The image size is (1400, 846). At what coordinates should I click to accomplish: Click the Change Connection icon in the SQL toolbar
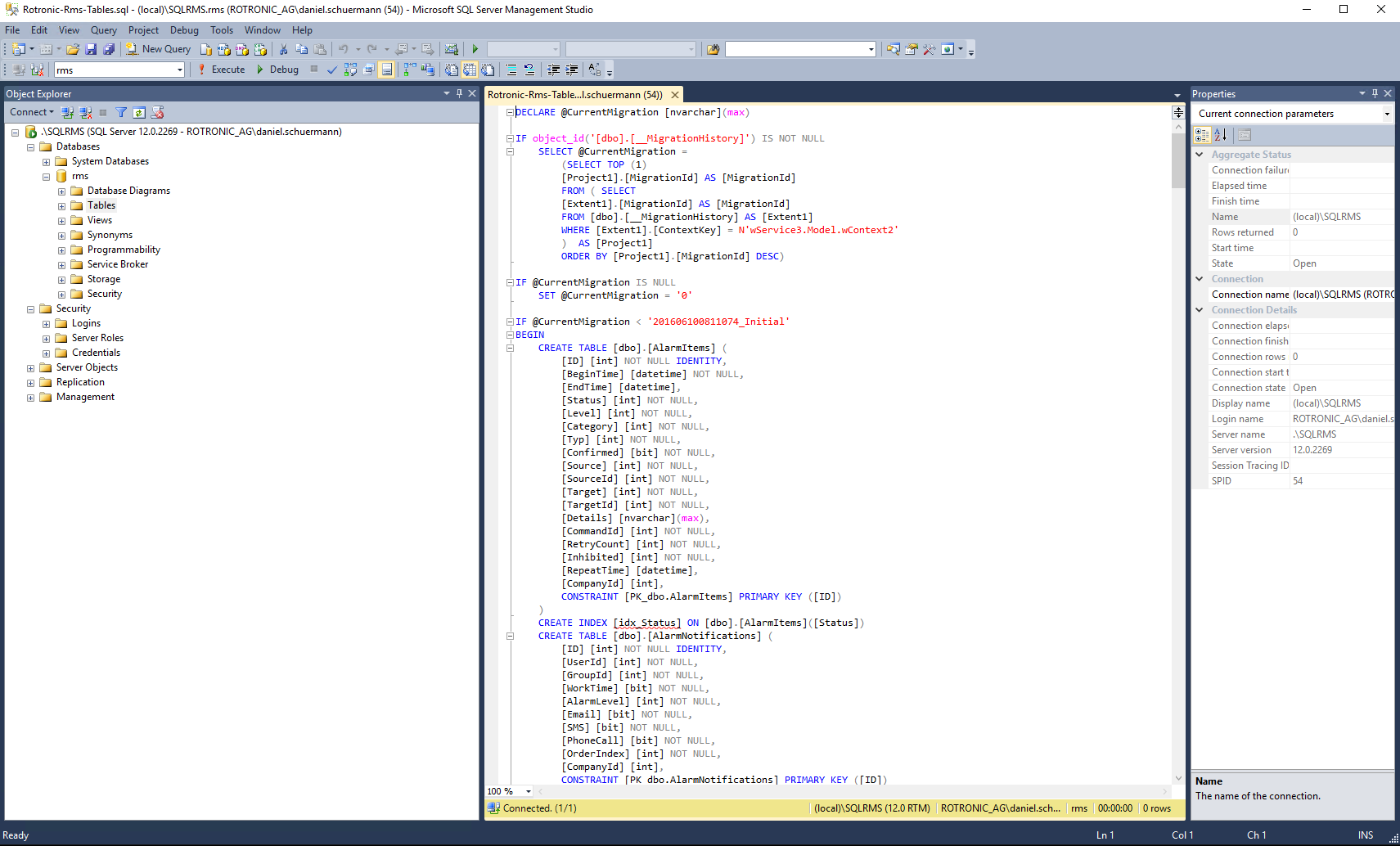coord(36,70)
